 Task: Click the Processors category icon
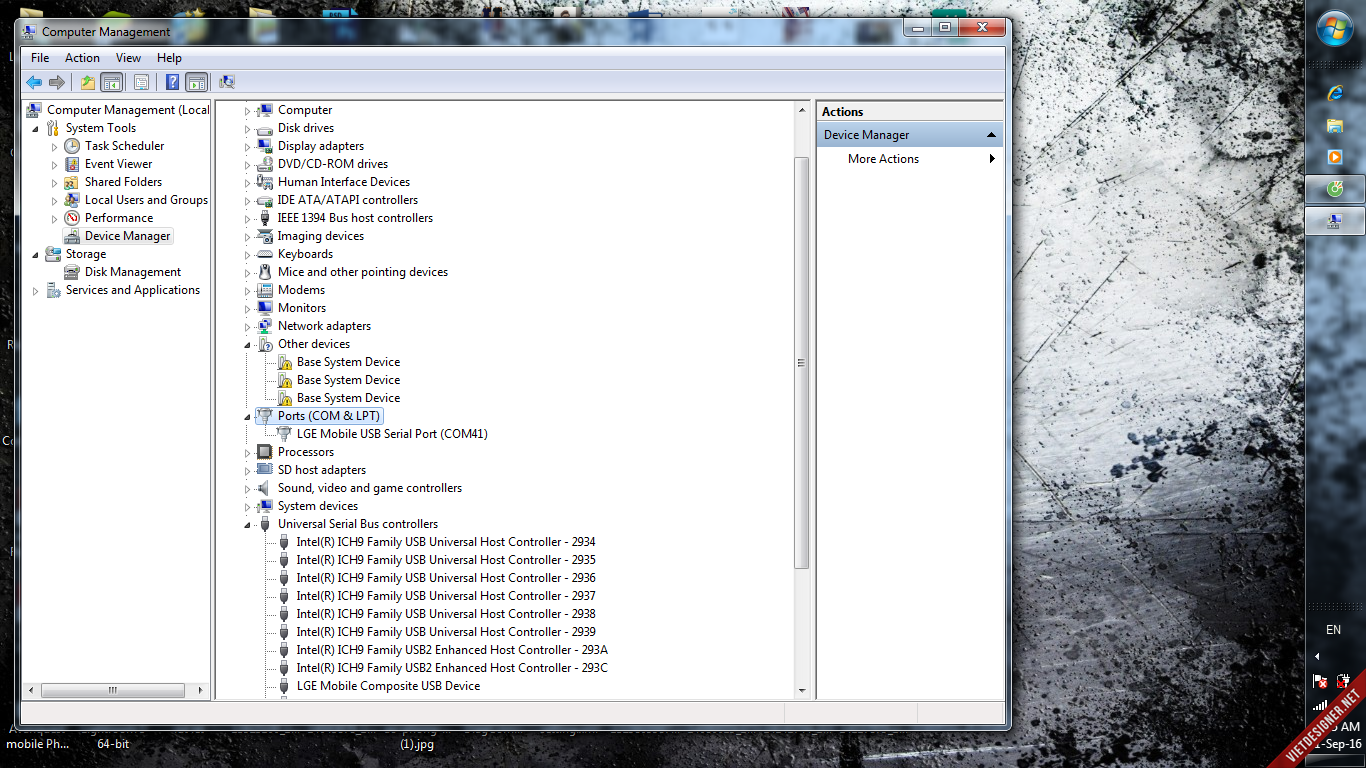point(265,452)
